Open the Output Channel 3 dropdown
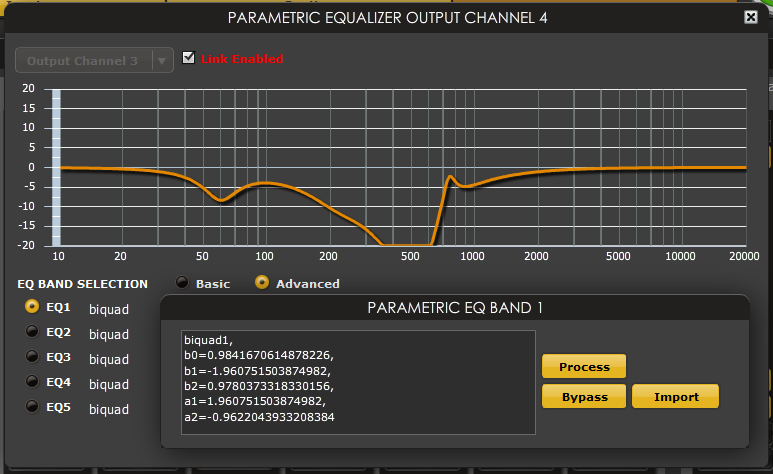 [94, 61]
